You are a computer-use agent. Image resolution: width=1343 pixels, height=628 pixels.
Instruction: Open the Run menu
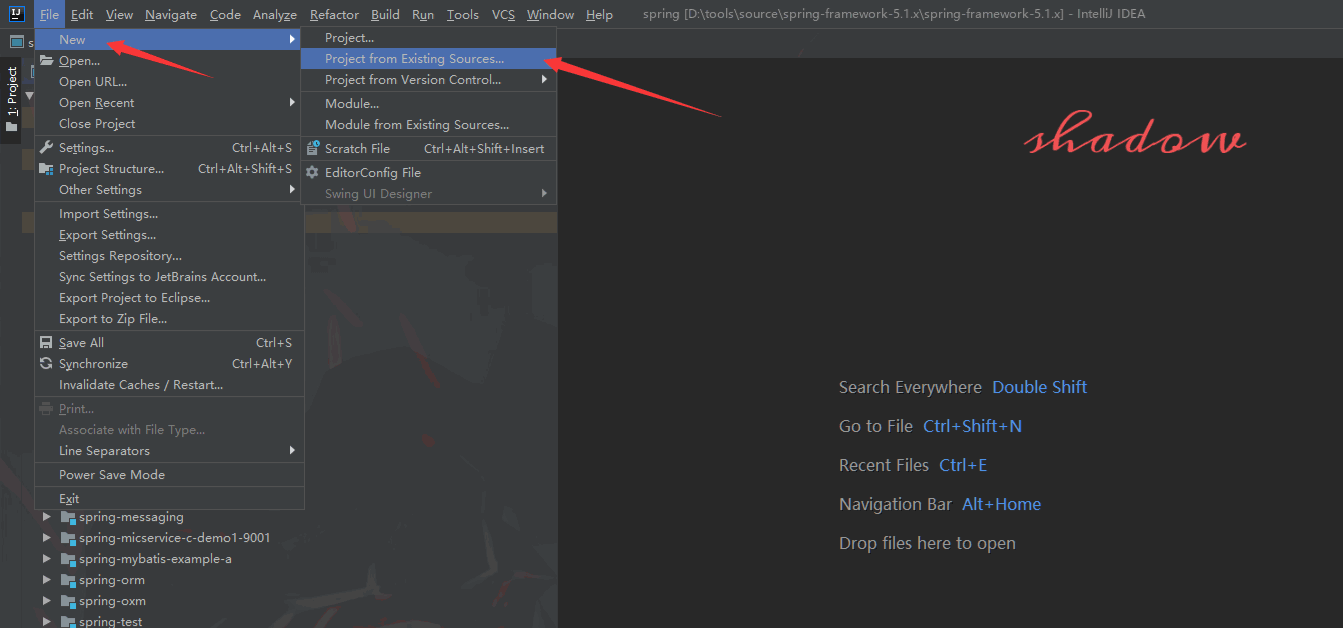(423, 14)
